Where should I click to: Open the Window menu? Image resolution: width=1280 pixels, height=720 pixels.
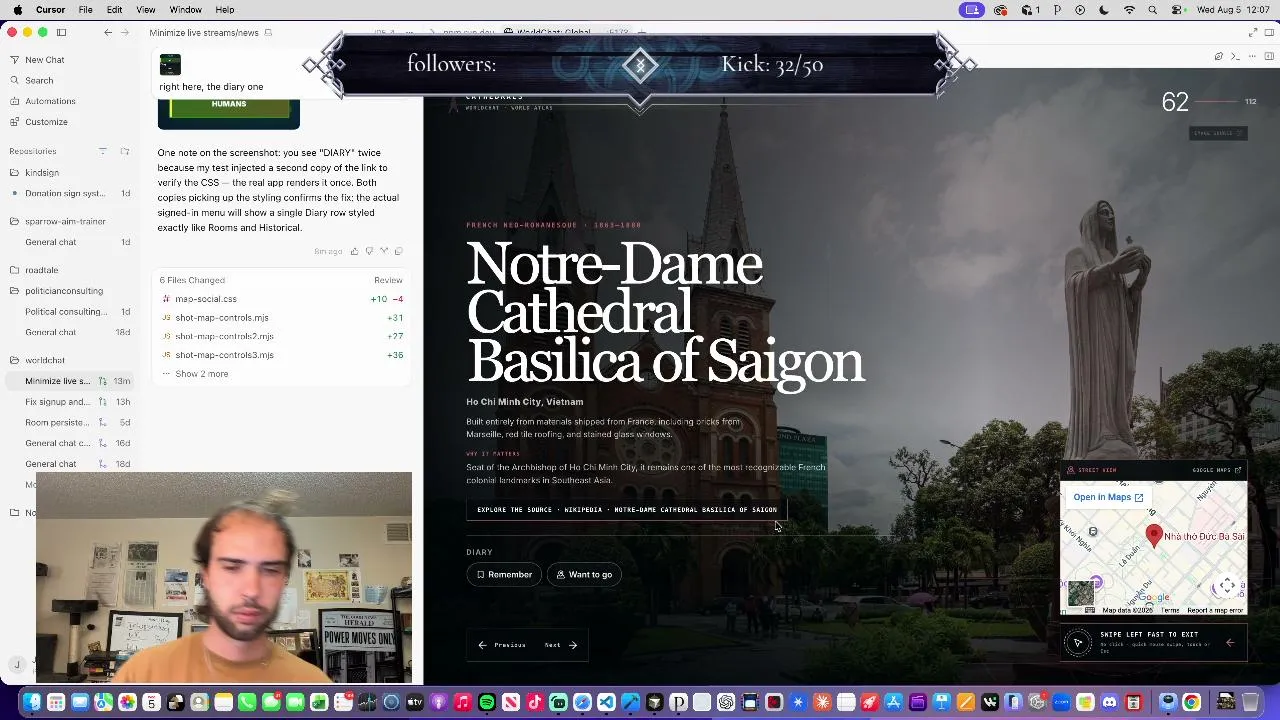point(185,10)
